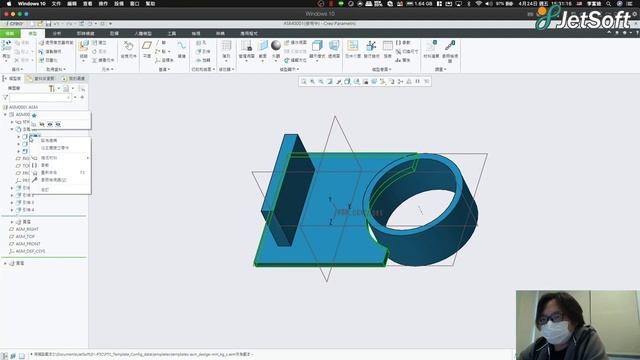Click the Wi-Fi icon in macOS menu bar

[478, 4]
